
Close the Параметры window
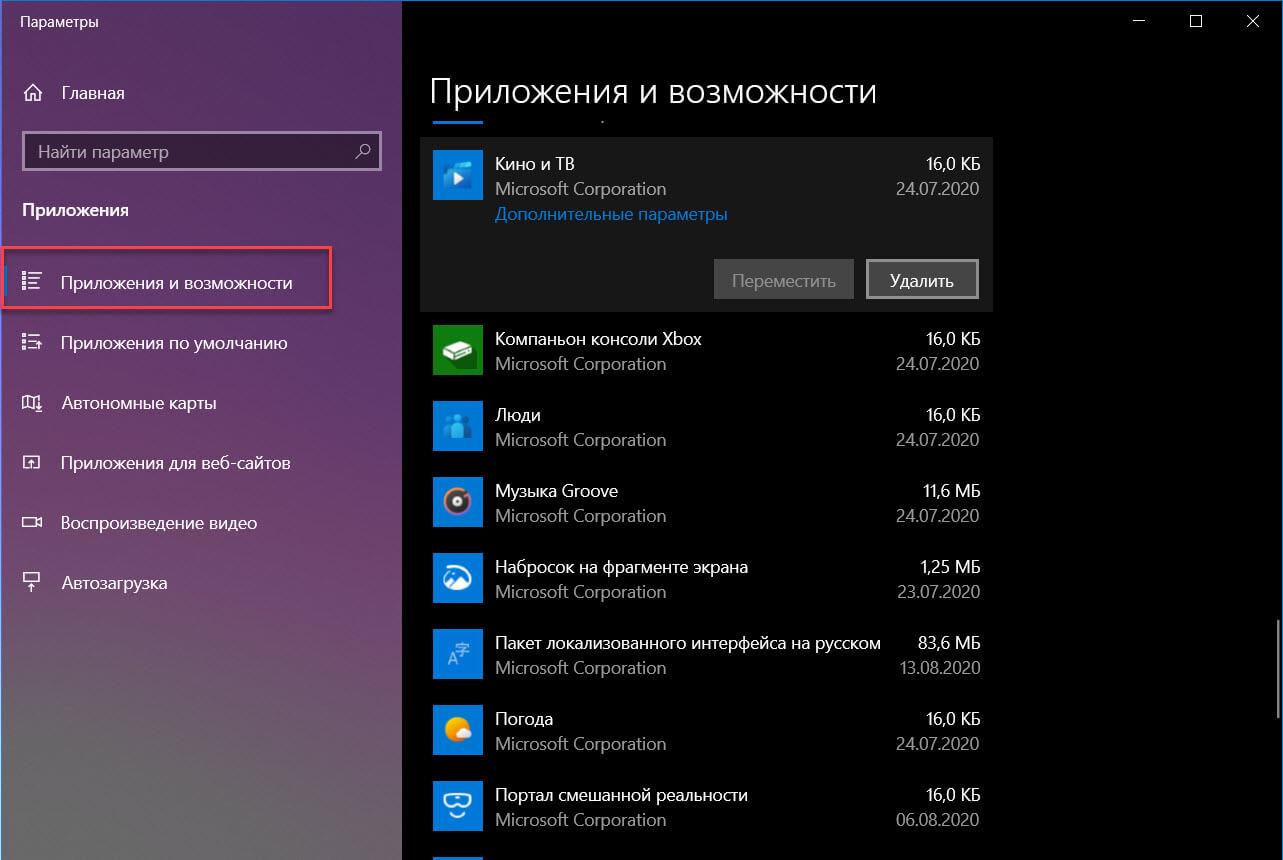pos(1254,21)
